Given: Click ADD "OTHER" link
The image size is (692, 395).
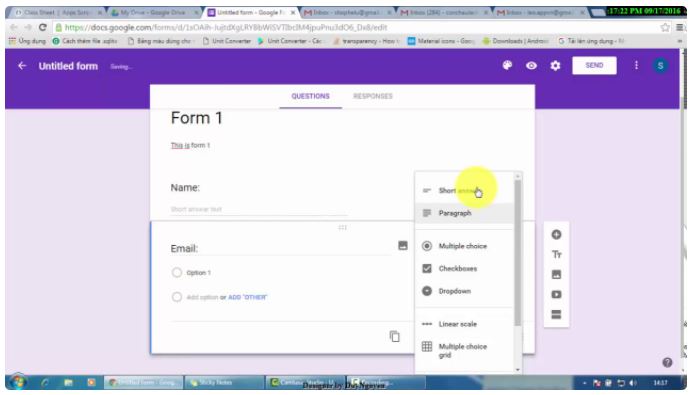Looking at the screenshot, I should click(x=248, y=297).
